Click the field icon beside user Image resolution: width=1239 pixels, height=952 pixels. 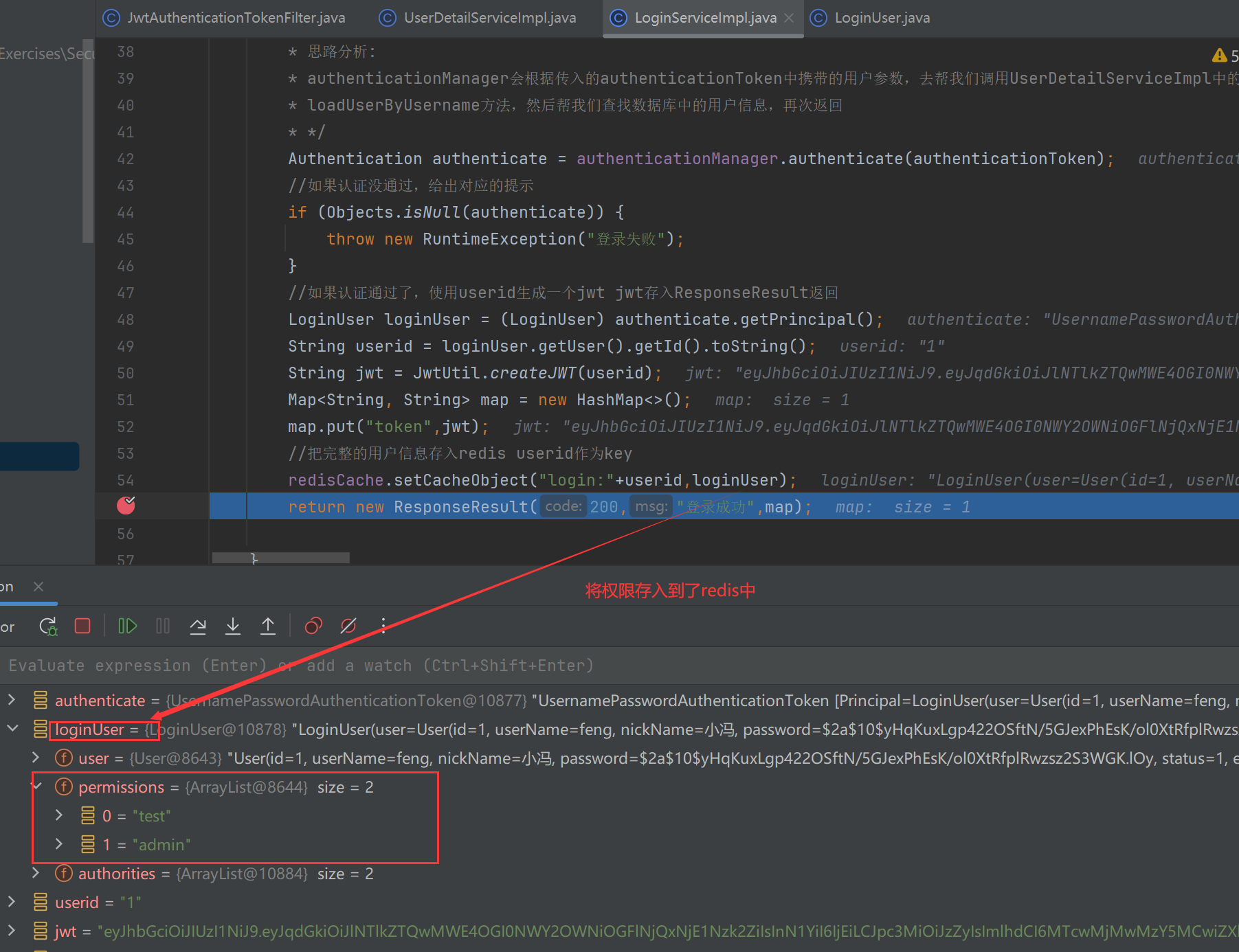[63, 758]
